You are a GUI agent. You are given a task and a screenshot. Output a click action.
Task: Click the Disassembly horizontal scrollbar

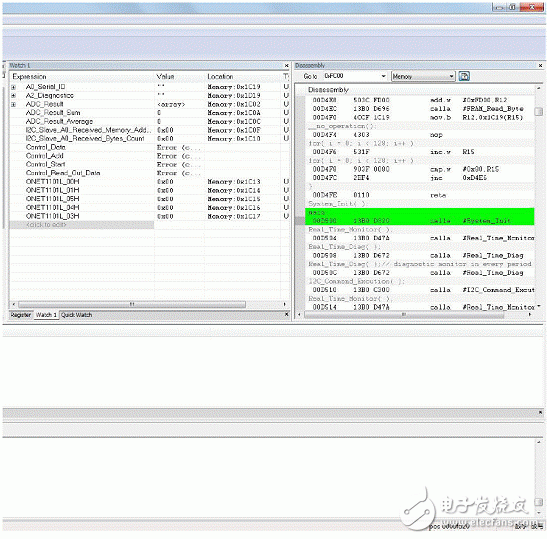click(404, 315)
